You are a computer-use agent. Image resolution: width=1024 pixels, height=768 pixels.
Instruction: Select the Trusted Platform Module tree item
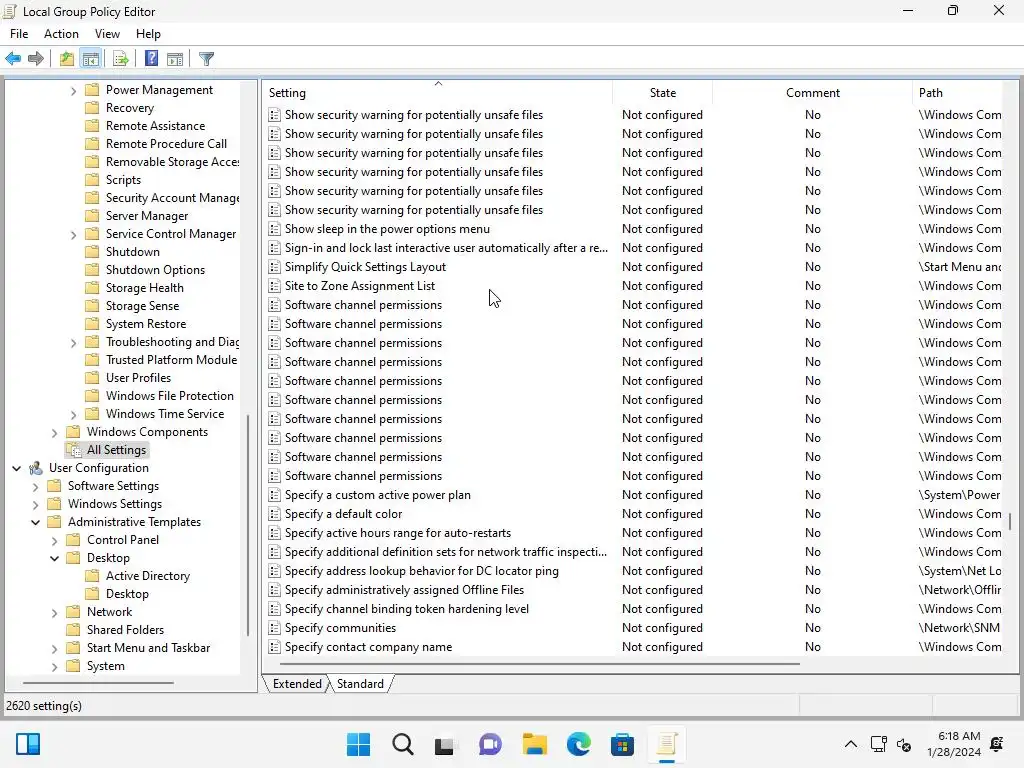click(171, 360)
